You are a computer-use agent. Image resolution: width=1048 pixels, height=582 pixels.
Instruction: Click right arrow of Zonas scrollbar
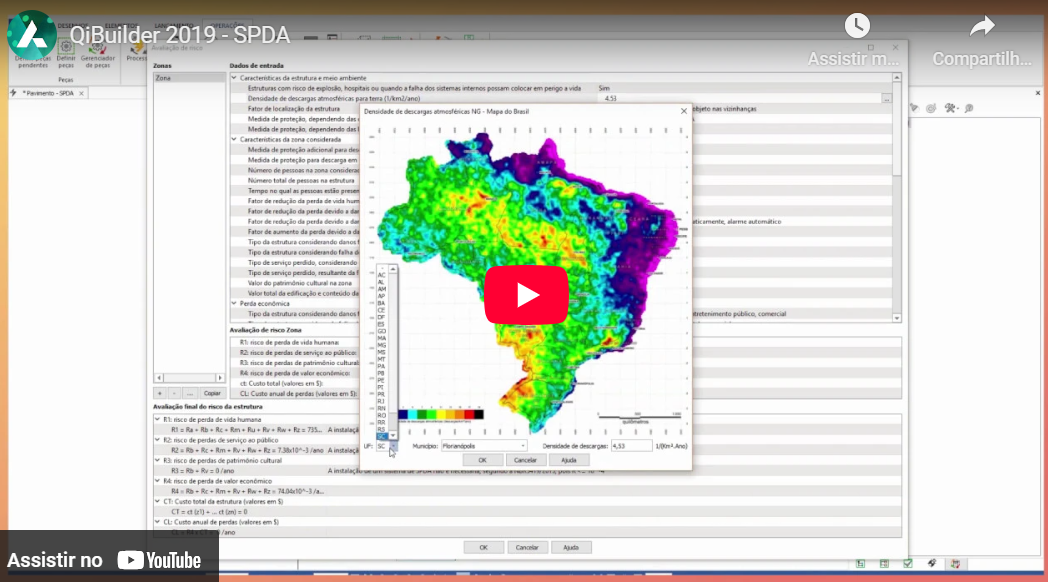click(220, 378)
